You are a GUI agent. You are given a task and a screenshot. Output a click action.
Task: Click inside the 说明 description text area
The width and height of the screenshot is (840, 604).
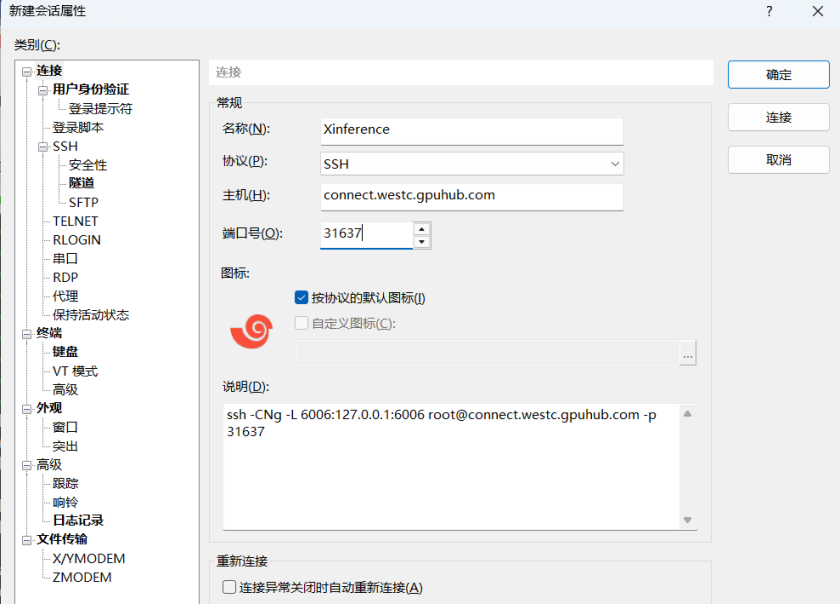460,467
